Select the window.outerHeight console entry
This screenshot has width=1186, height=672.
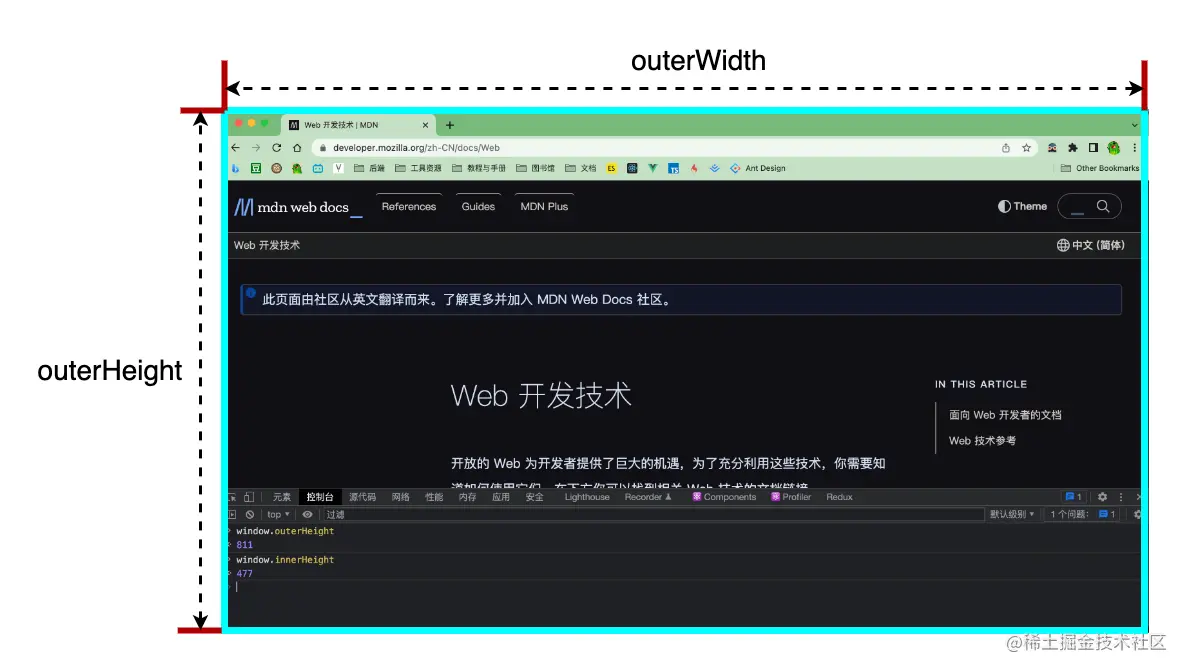point(284,531)
